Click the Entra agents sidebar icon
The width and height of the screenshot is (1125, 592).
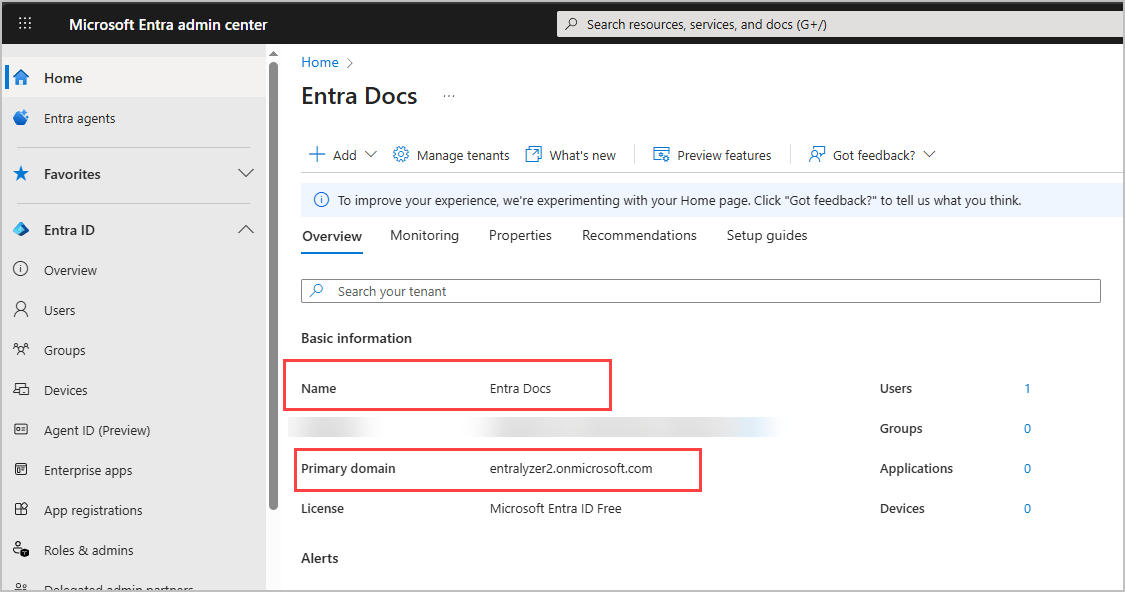[21, 118]
